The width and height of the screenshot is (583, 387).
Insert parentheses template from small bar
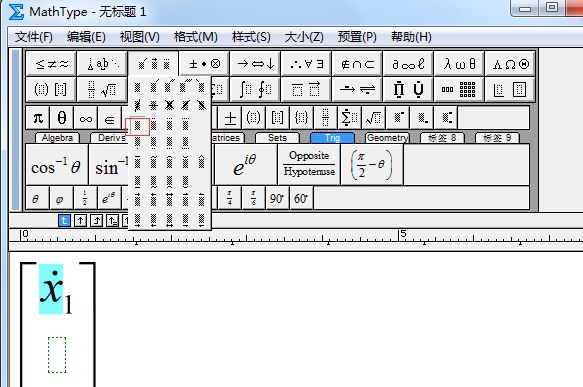pyautogui.click(x=254, y=118)
